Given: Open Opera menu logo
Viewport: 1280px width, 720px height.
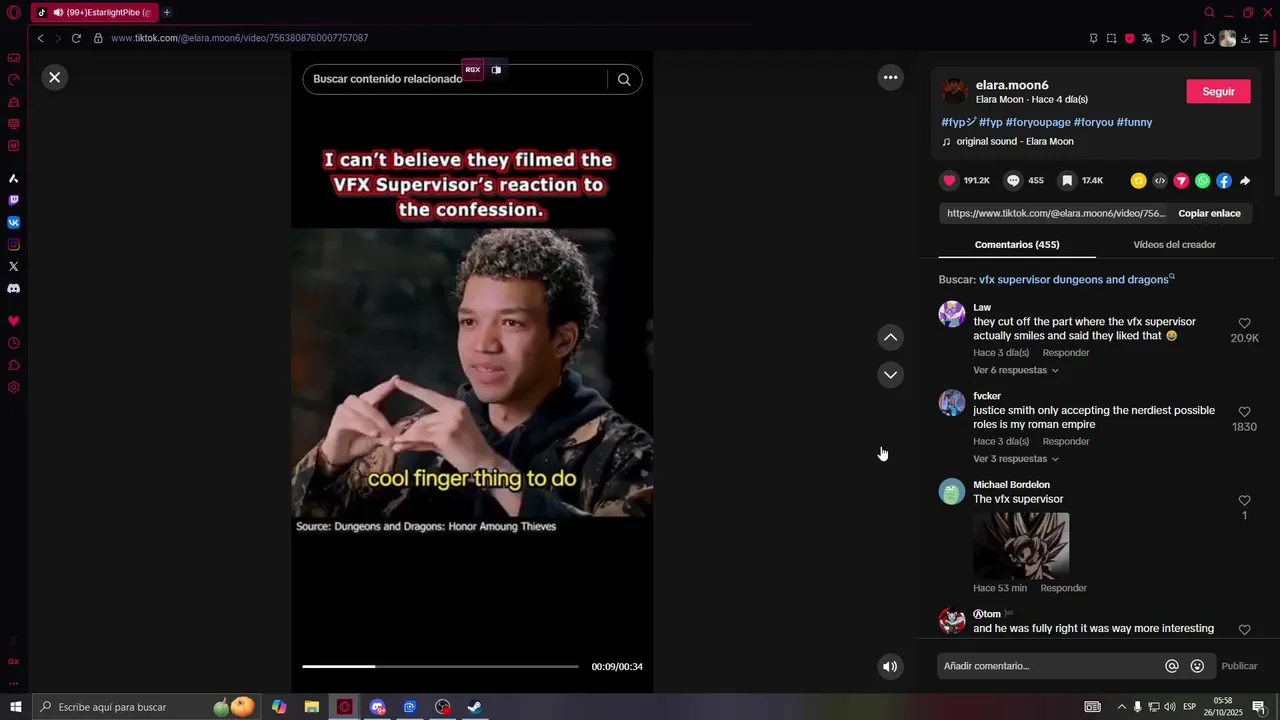Looking at the screenshot, I should 14,13.
